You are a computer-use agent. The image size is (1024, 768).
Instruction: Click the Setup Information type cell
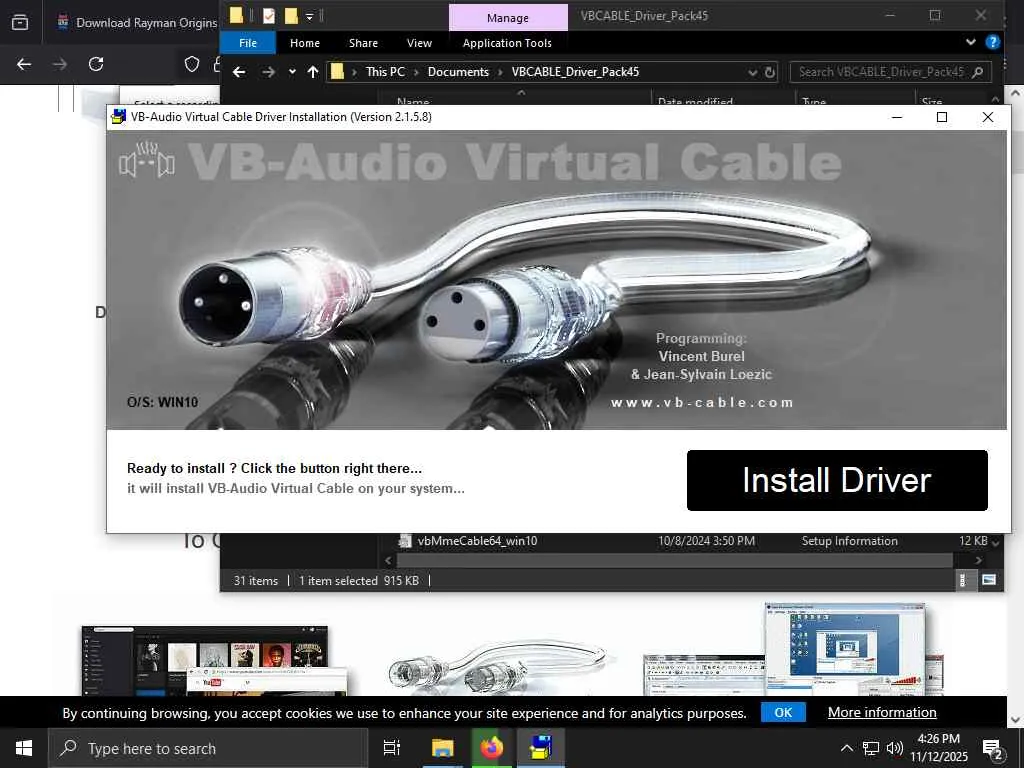click(x=849, y=541)
